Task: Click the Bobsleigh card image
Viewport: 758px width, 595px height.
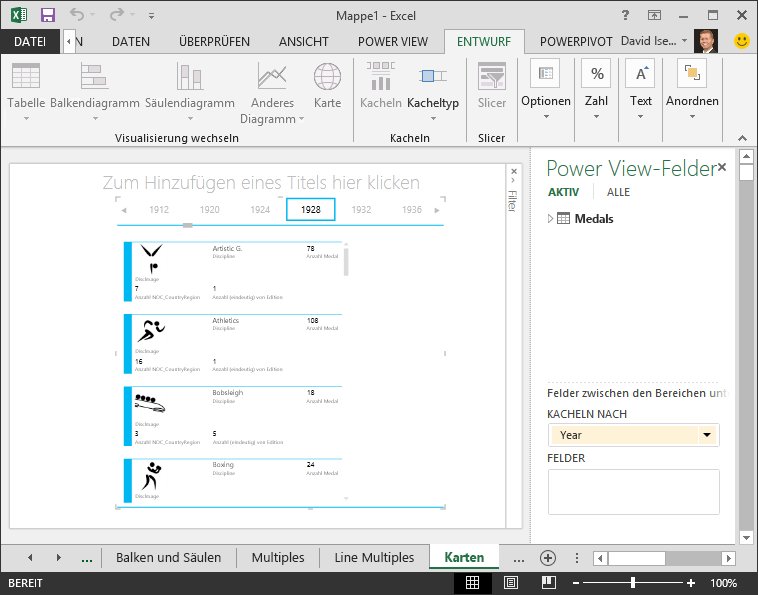Action: [x=150, y=404]
